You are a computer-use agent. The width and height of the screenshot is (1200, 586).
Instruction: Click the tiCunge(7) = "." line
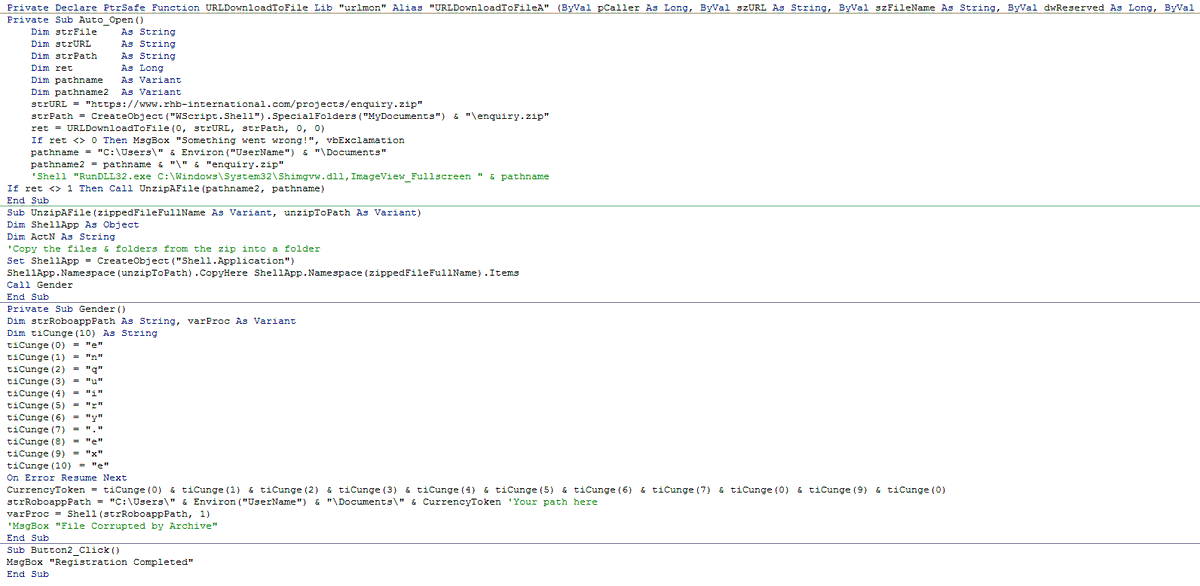(54, 429)
